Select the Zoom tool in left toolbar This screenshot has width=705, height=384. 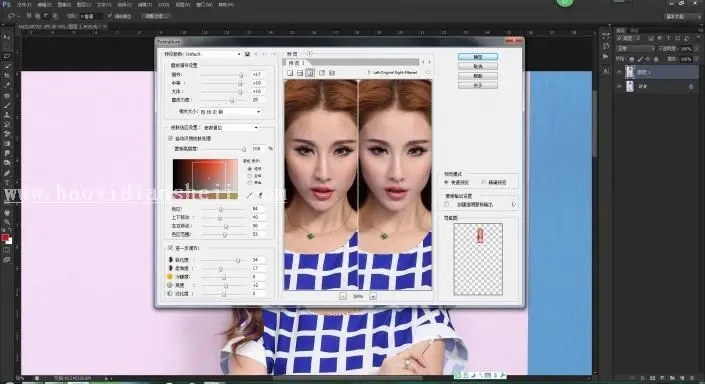coord(6,222)
